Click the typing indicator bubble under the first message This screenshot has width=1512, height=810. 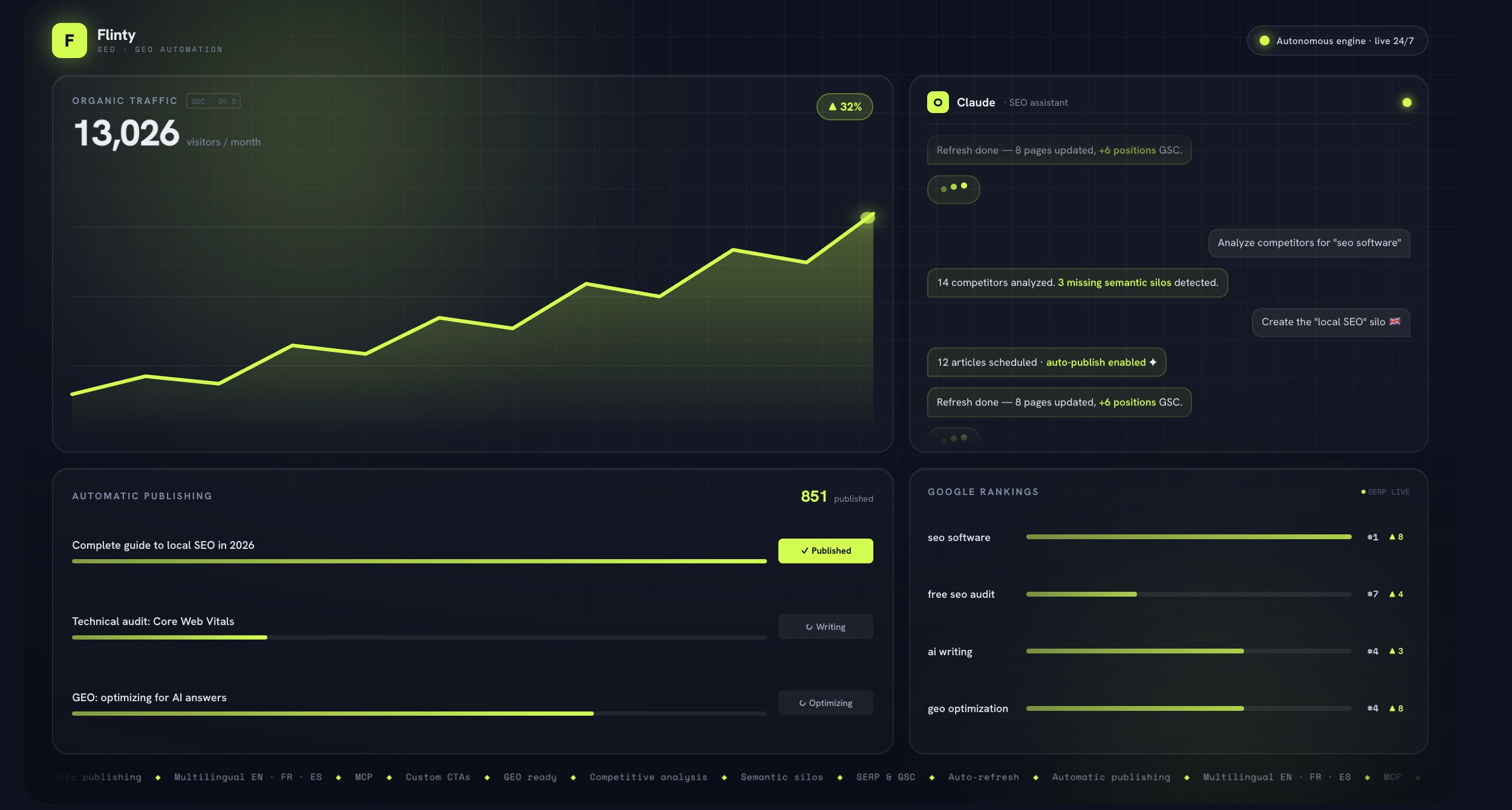pos(953,189)
